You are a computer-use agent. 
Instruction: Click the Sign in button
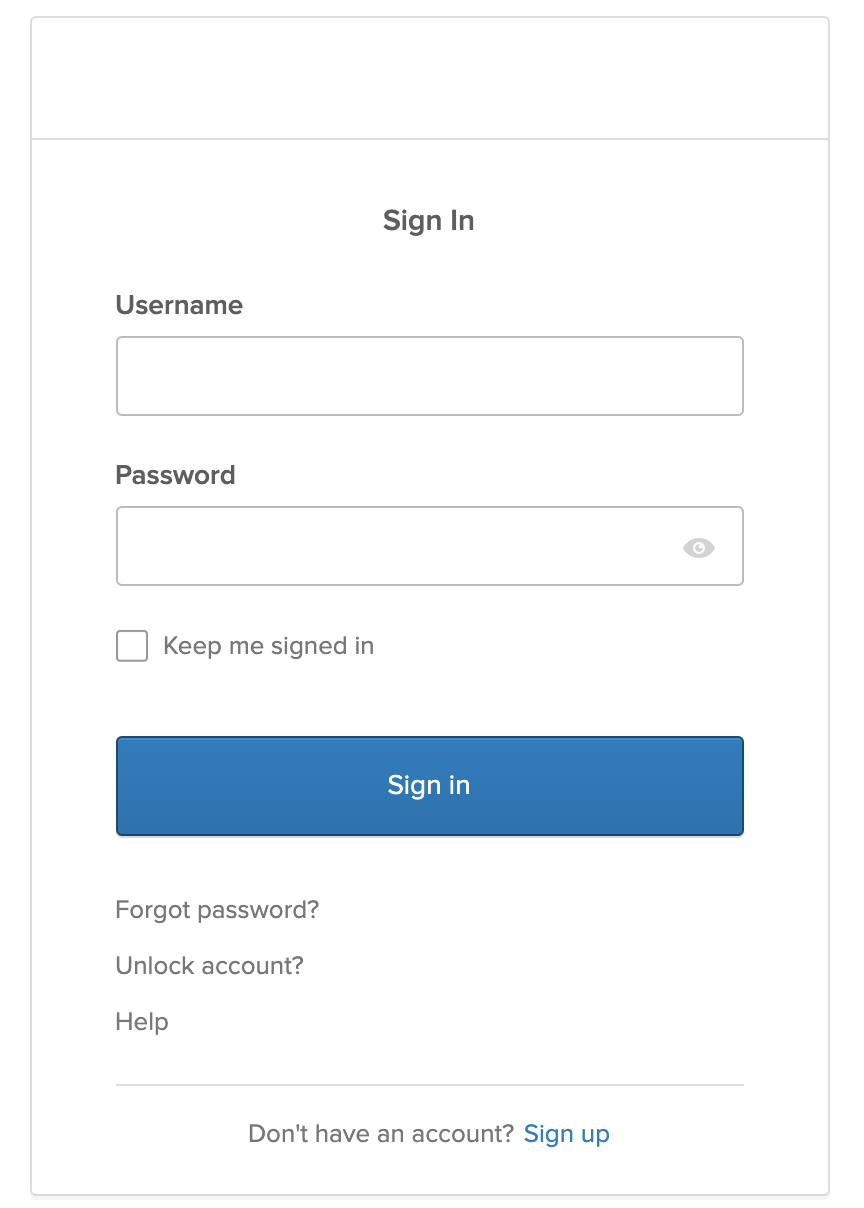(x=429, y=786)
